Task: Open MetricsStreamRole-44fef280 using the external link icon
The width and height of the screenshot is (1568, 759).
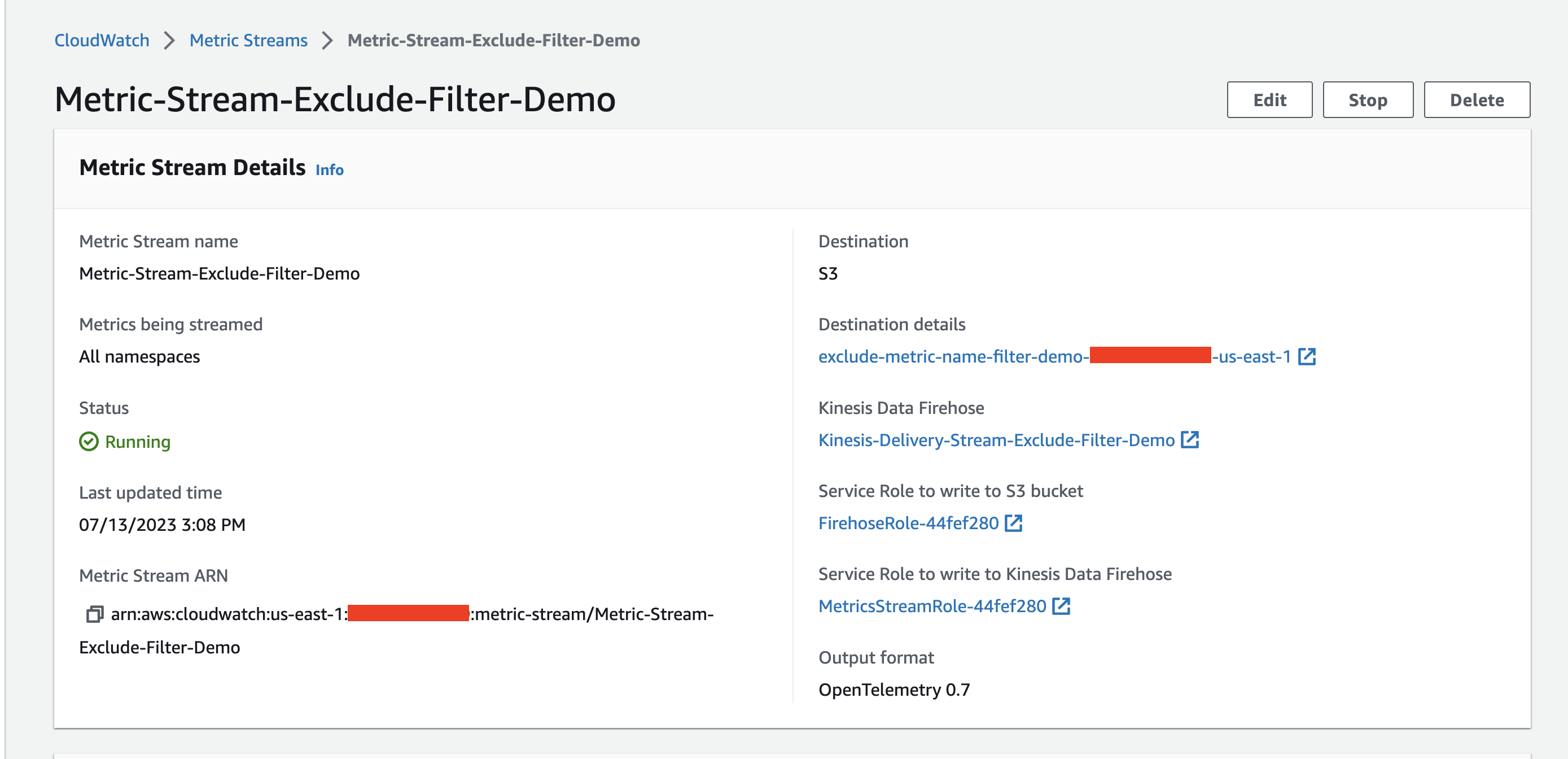Action: tap(1062, 605)
